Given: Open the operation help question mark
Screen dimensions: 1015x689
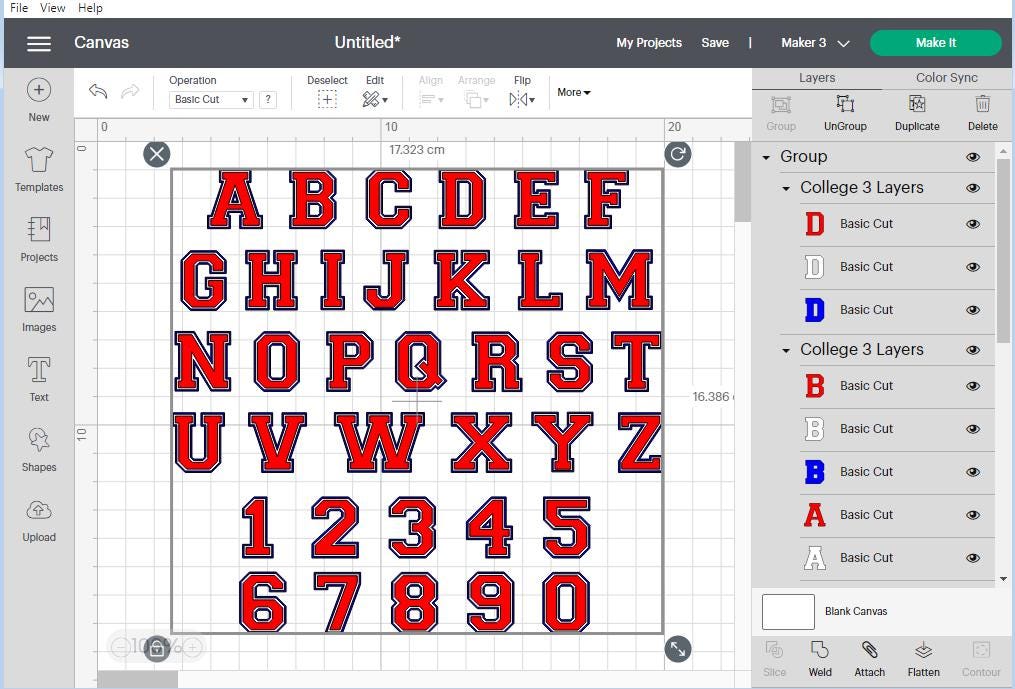Looking at the screenshot, I should point(268,99).
